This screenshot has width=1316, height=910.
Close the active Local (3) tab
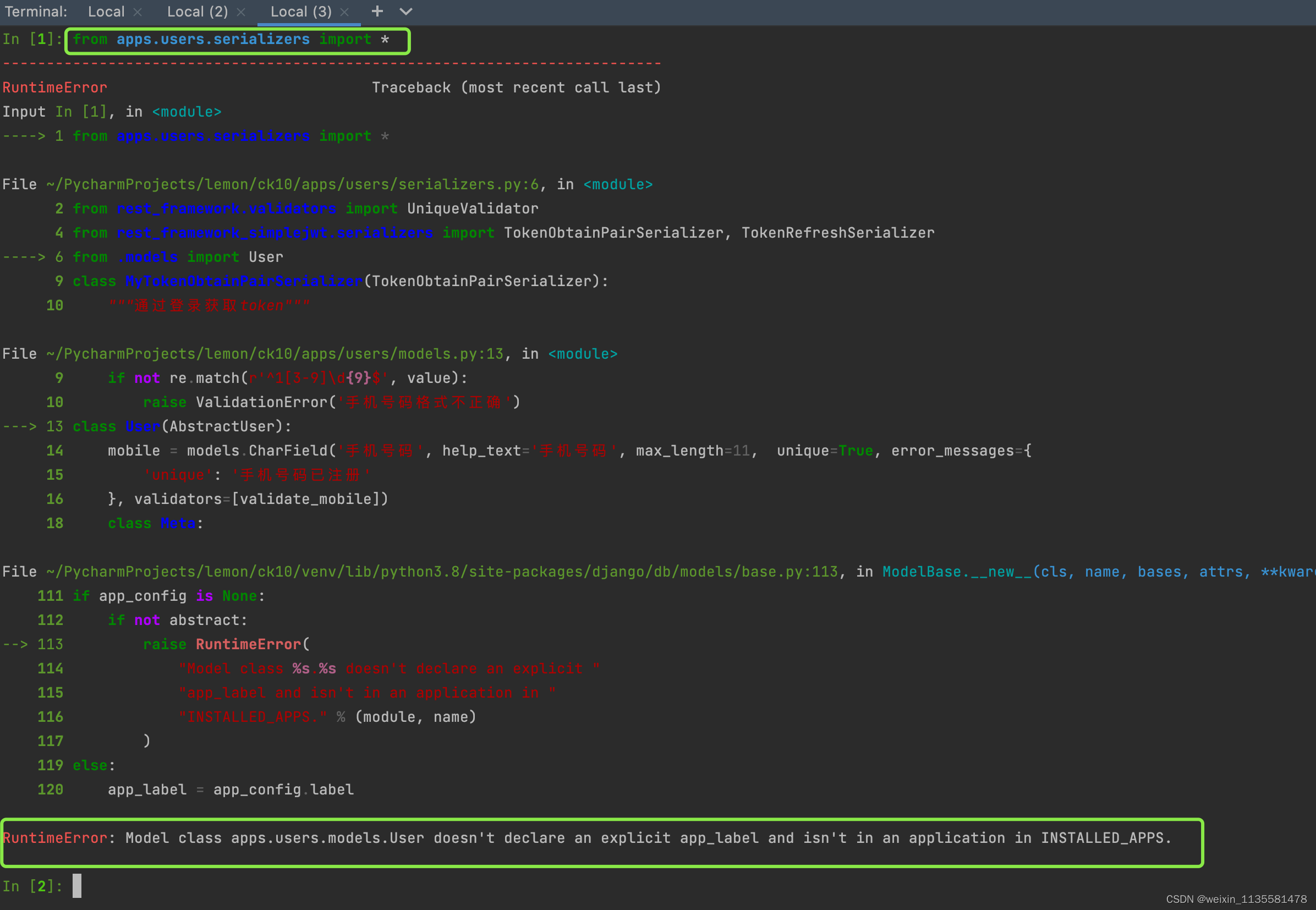344,12
